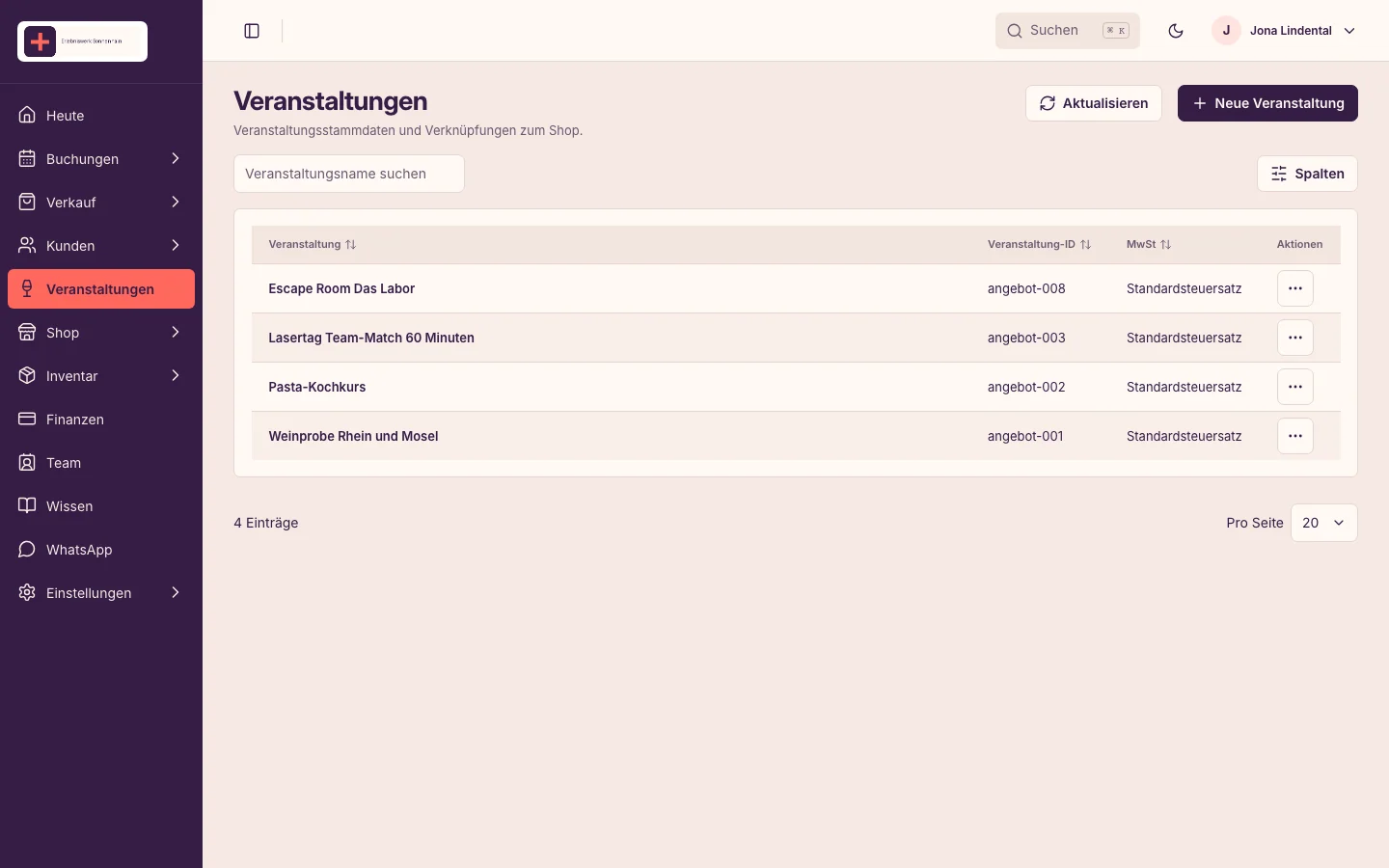Image resolution: width=1389 pixels, height=868 pixels.
Task: Expand the Kunden submenu chevron
Action: 176,246
